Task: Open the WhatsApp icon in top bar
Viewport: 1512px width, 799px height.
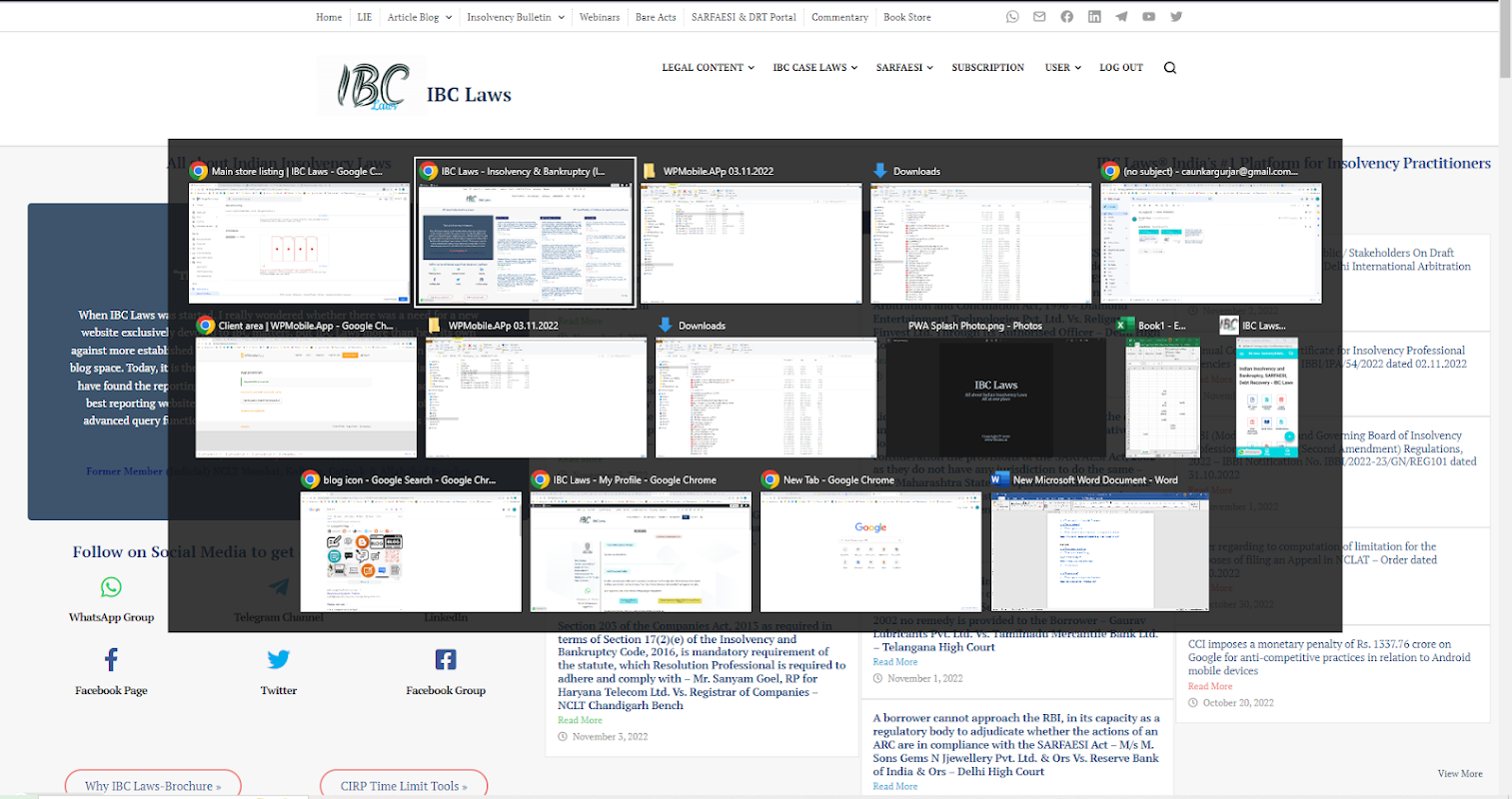Action: [x=1012, y=17]
